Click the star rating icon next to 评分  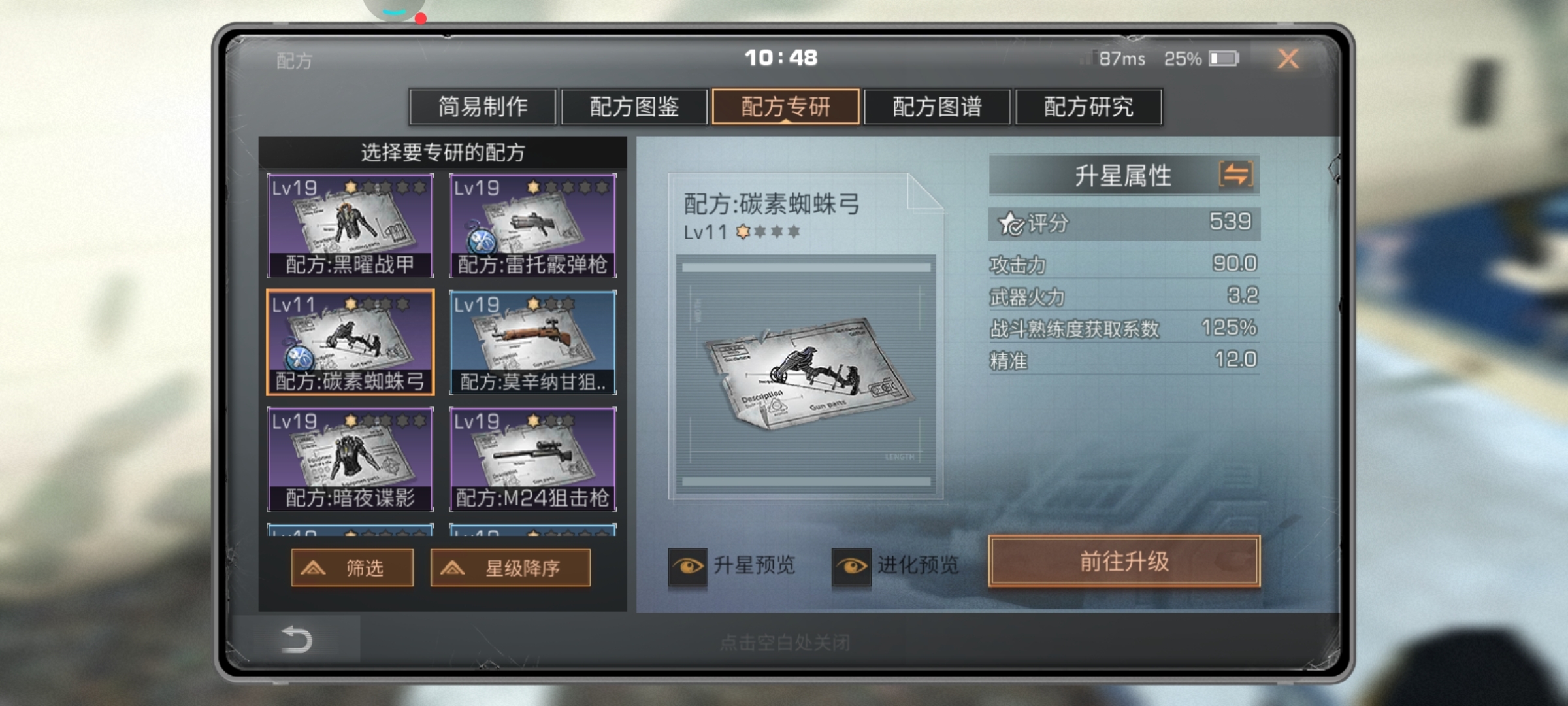click(x=1010, y=224)
